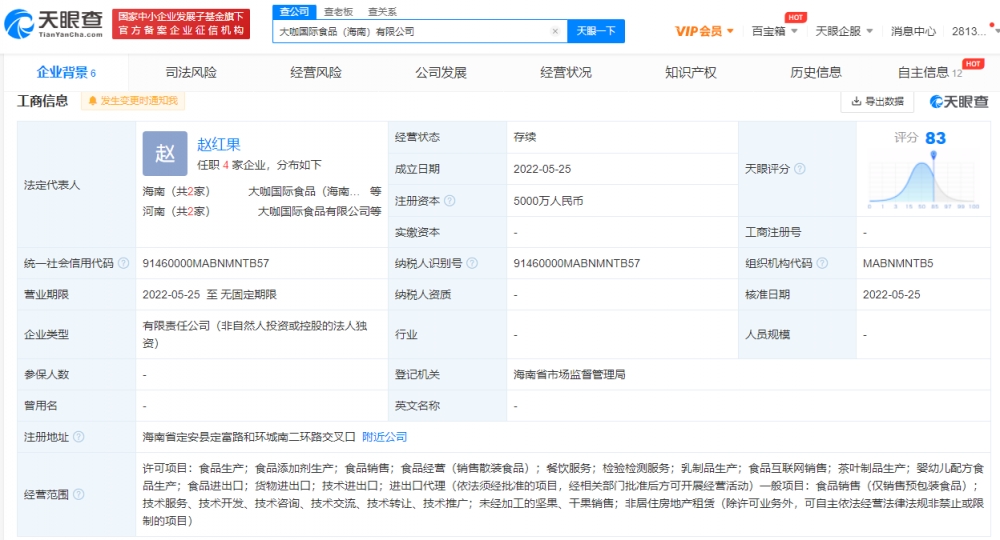This screenshot has height=540, width=1000.
Task: Switch to the 查公司 search tab
Action: [x=294, y=11]
